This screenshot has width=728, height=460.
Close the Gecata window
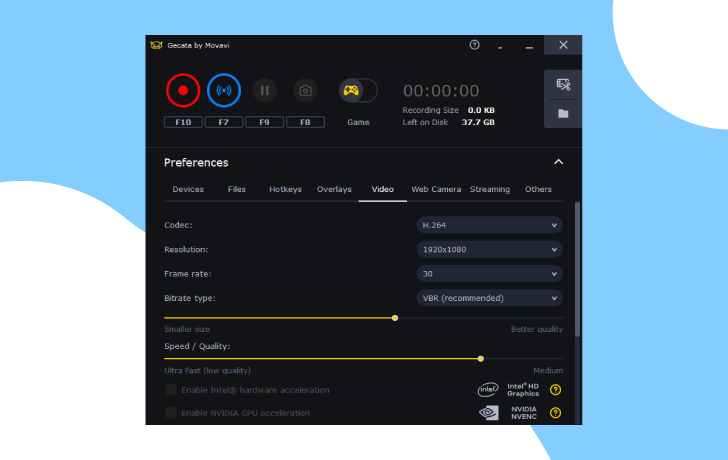click(x=563, y=45)
